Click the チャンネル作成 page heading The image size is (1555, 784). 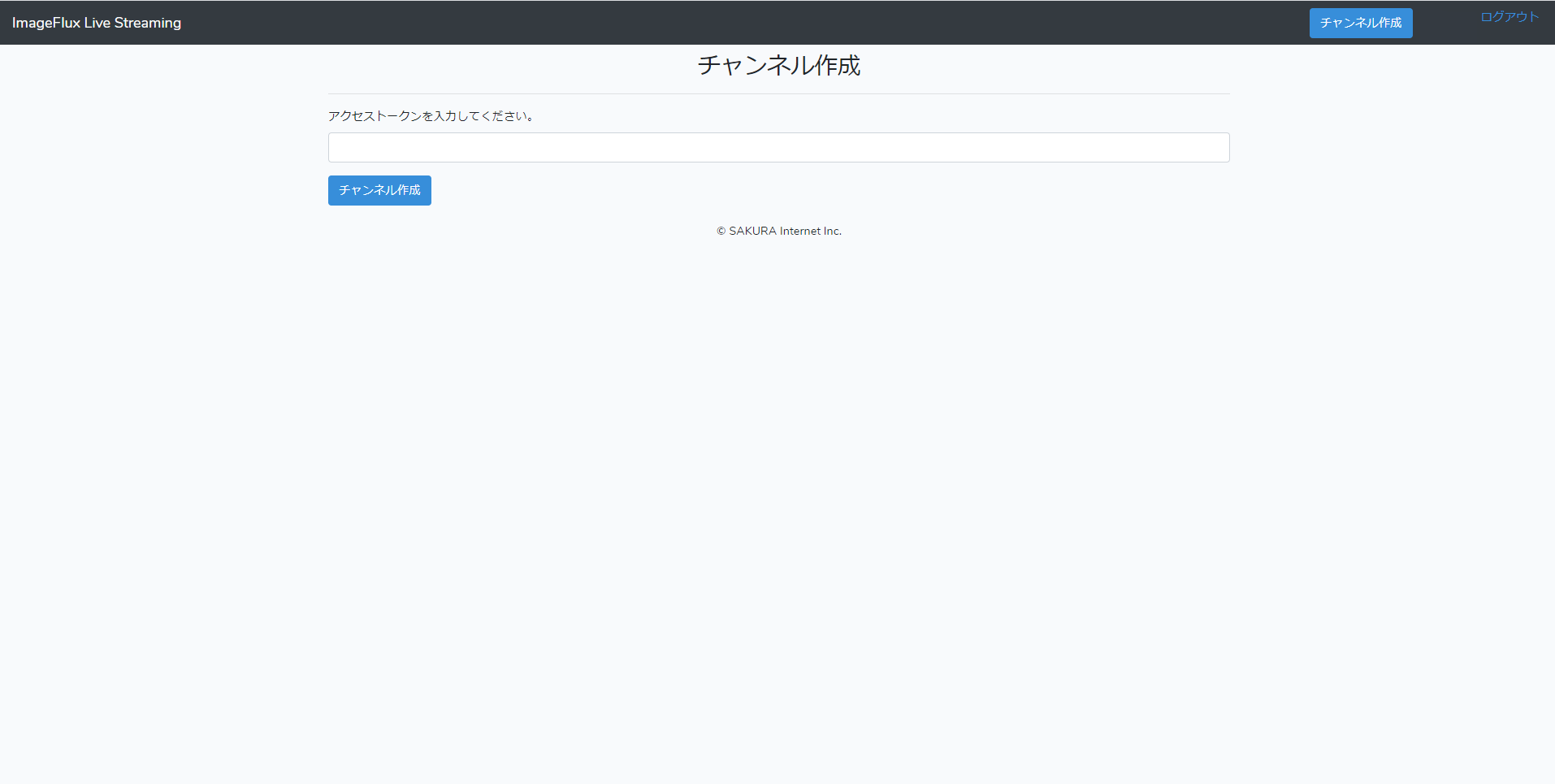777,66
